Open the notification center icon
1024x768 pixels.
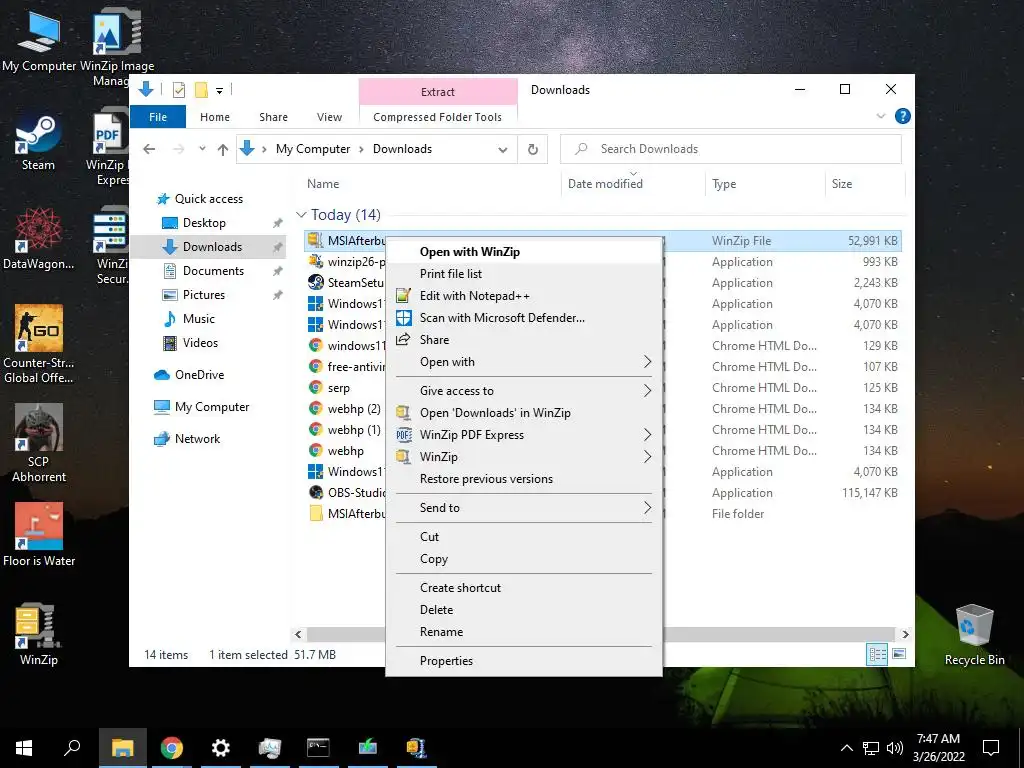point(991,748)
